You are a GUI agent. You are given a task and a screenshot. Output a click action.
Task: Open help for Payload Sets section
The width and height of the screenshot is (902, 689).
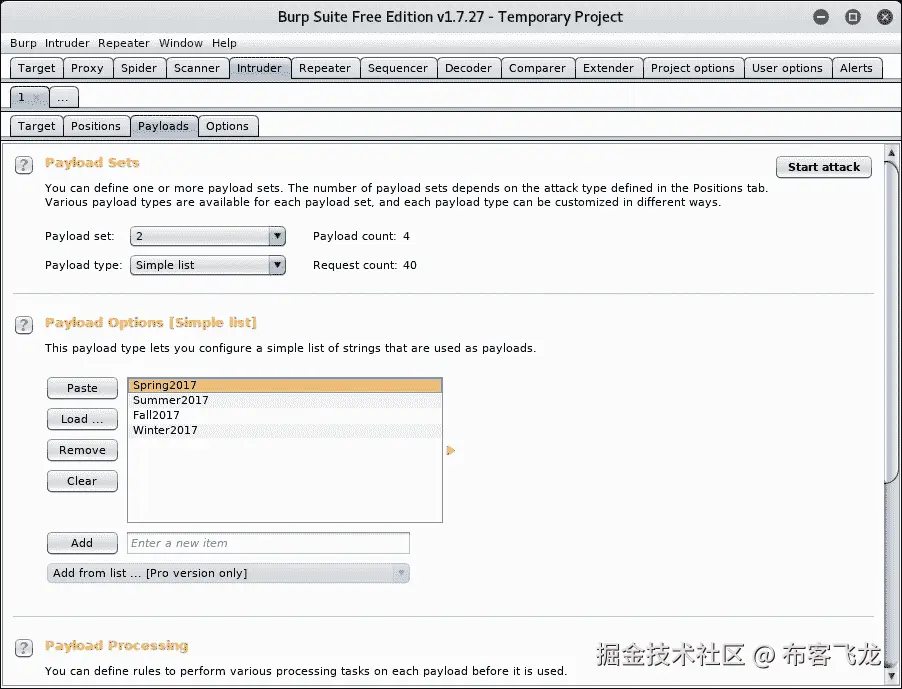[x=24, y=166]
